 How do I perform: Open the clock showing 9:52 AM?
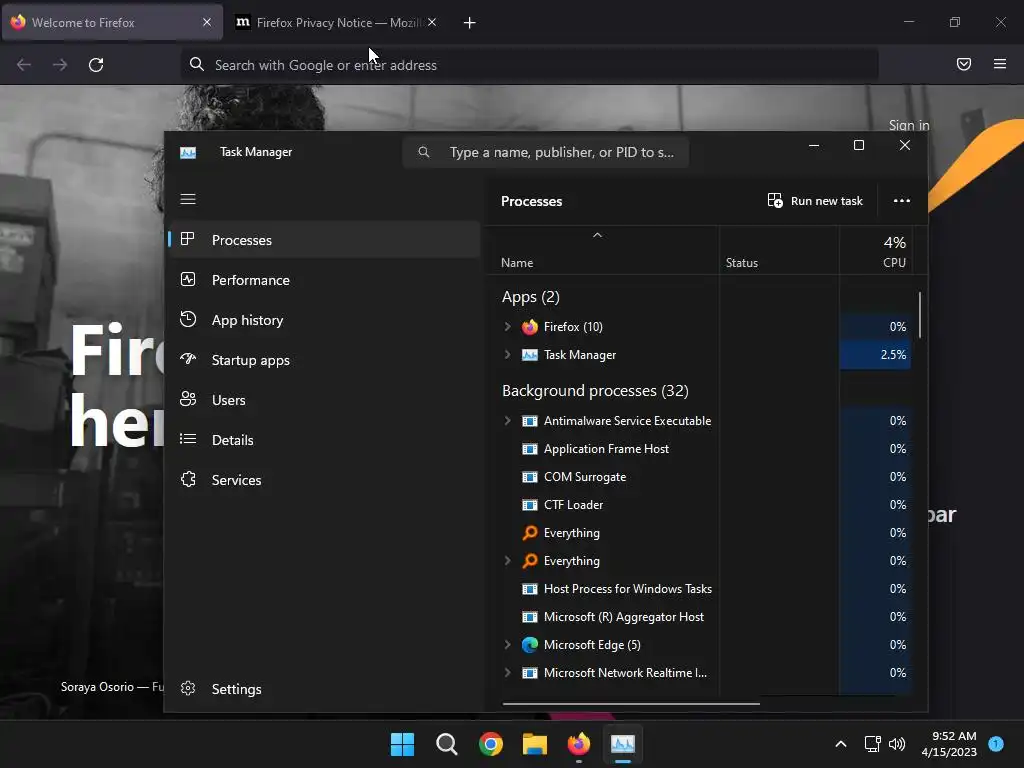(949, 744)
